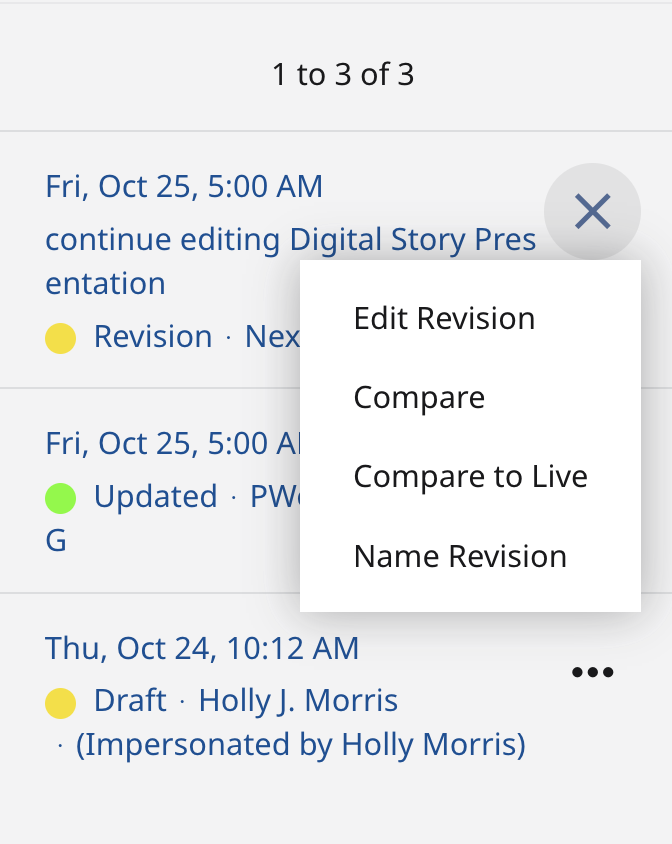Click the Holly J. Morris author name
The width and height of the screenshot is (672, 844).
[x=298, y=700]
